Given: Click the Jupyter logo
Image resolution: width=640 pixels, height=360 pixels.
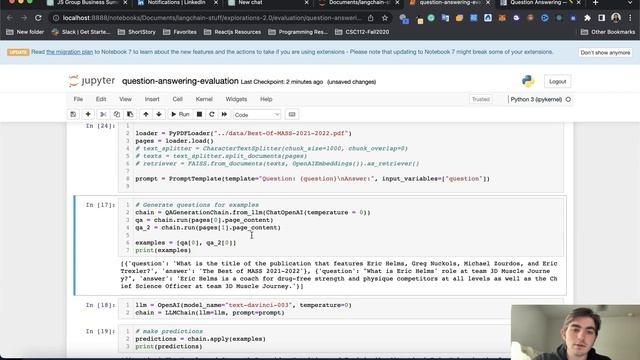Looking at the screenshot, I should tap(92, 81).
